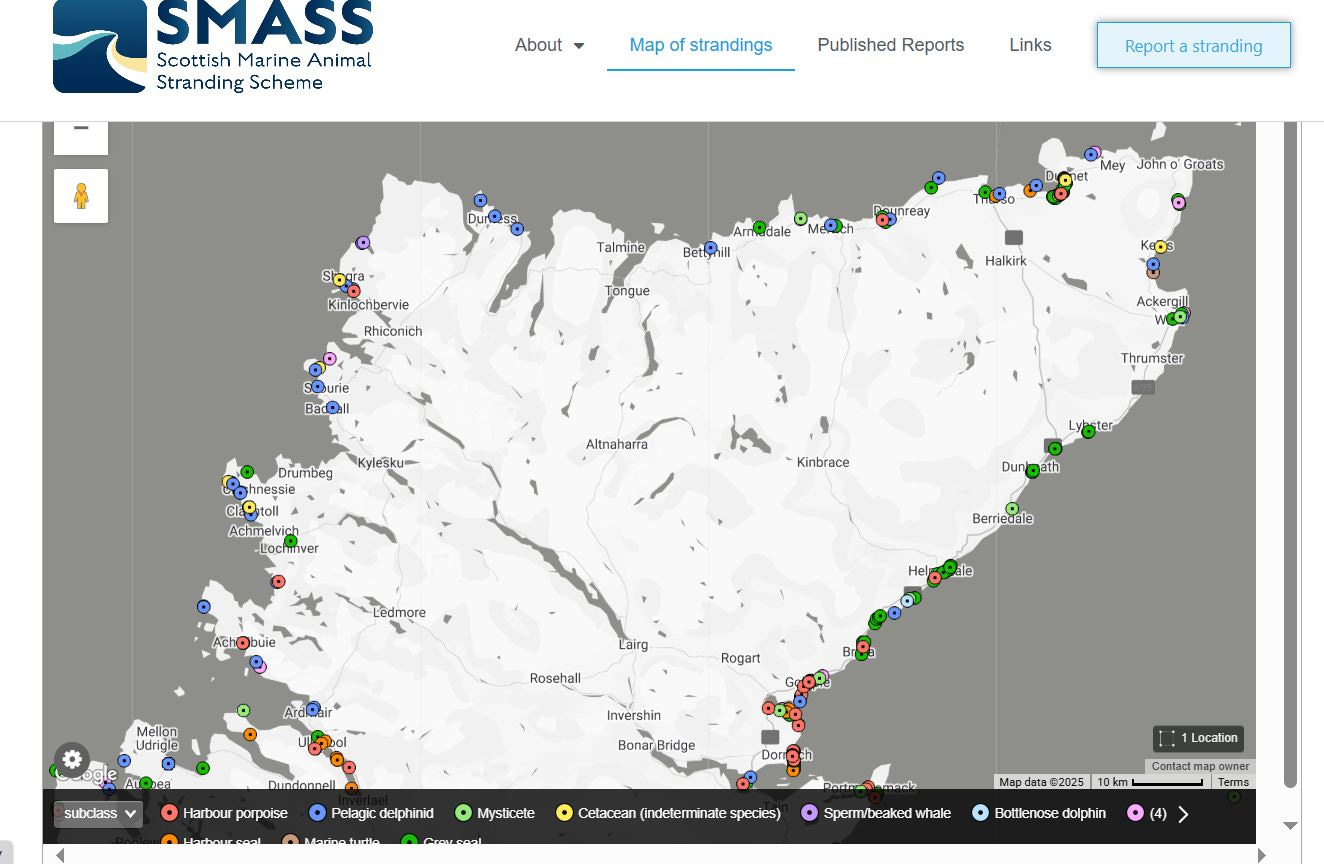Select blue marker at Badcall

(x=333, y=407)
